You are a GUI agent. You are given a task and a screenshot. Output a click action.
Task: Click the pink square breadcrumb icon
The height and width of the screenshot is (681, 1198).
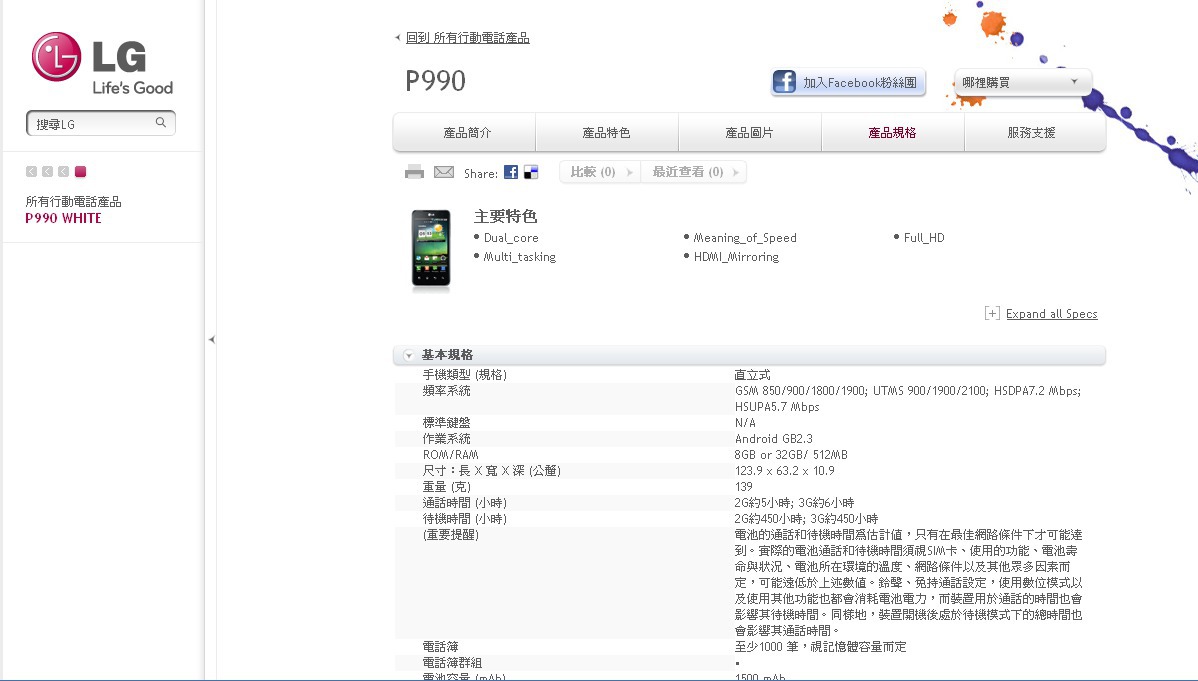(x=80, y=172)
